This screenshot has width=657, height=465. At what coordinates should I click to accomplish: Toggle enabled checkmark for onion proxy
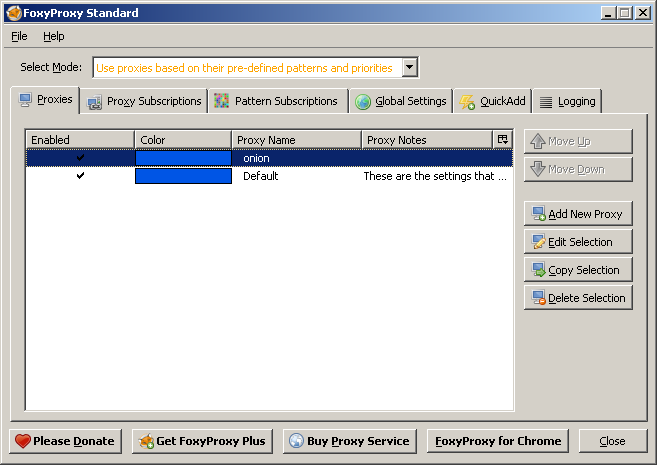80,158
